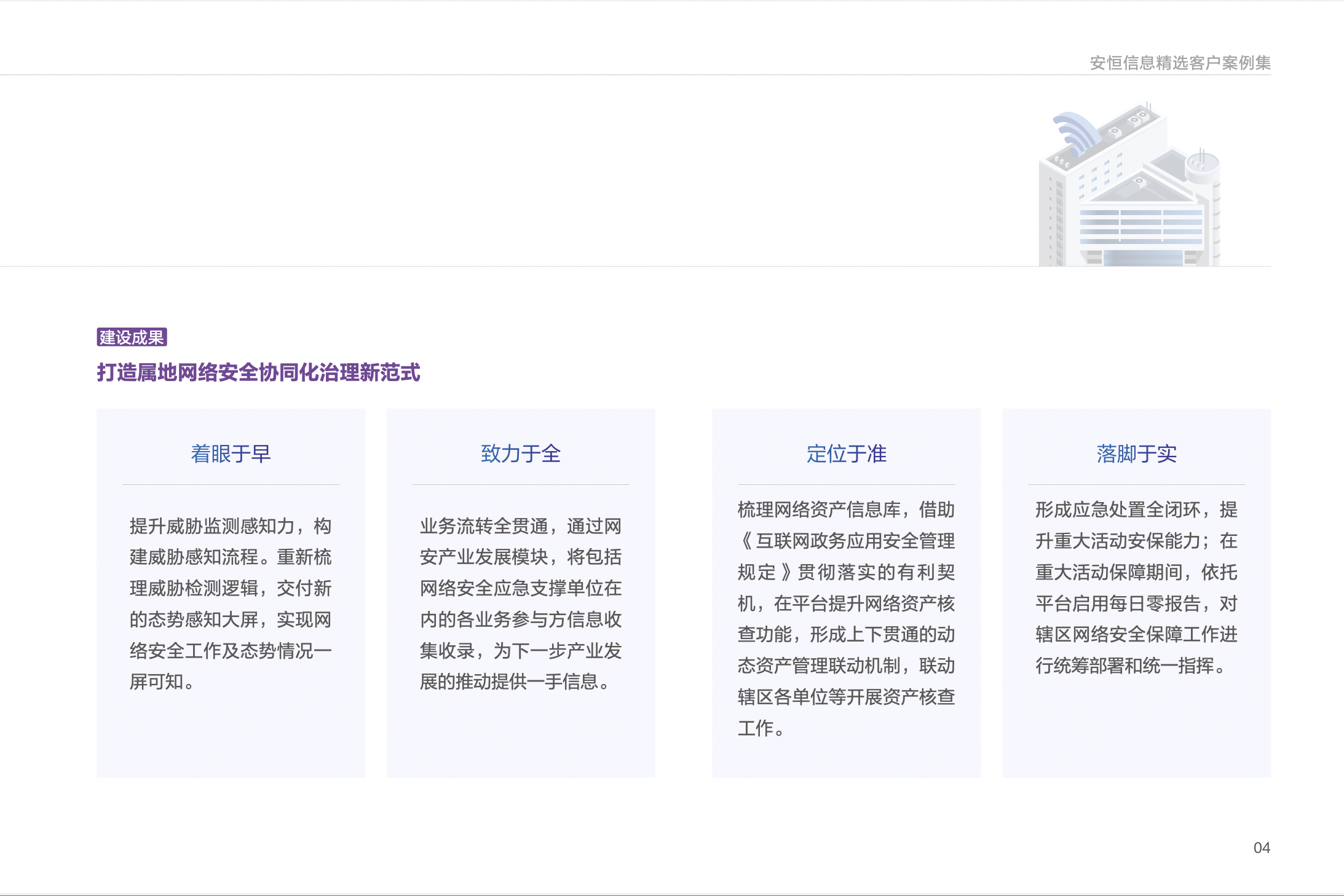This screenshot has width=1344, height=896.
Task: Click the divider line under 定位于准
Action: 847,483
